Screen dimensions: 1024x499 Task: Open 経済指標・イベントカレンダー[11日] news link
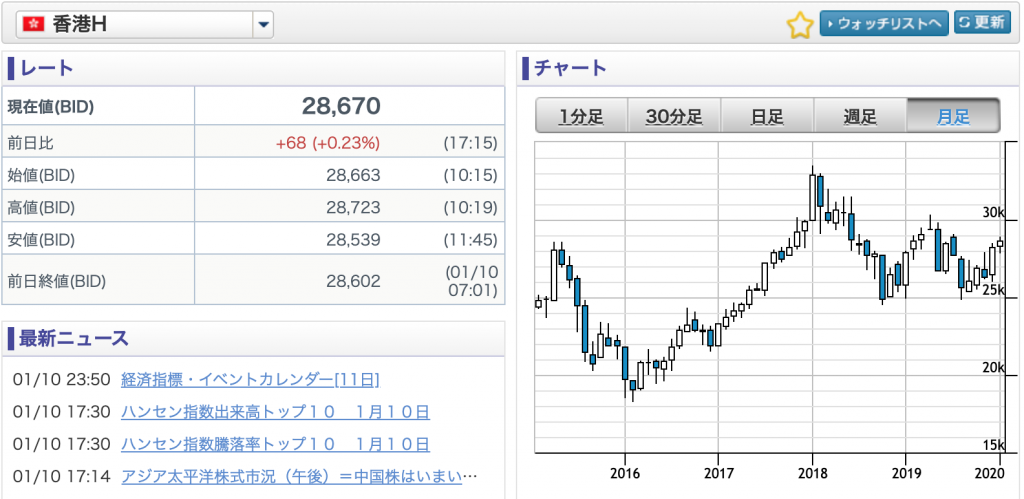(x=250, y=379)
